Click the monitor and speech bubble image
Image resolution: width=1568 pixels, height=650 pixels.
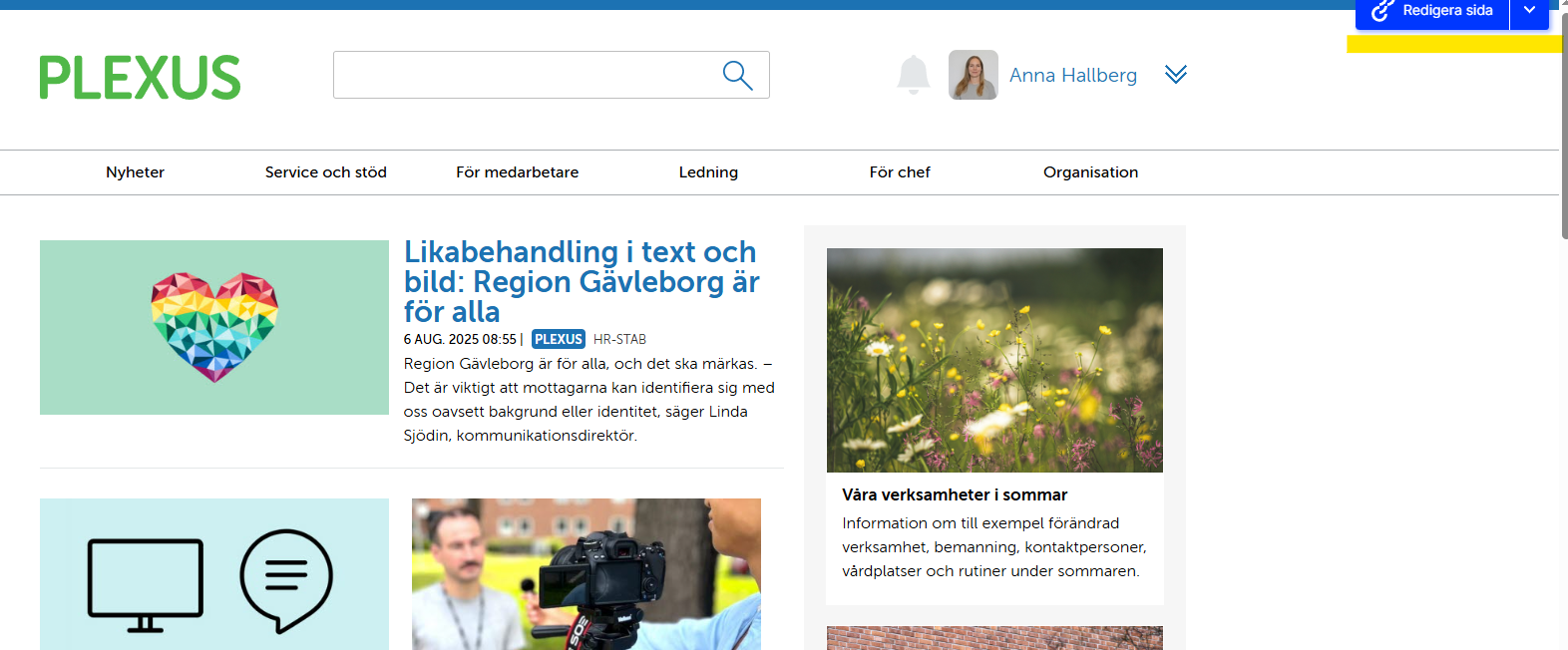tap(214, 574)
